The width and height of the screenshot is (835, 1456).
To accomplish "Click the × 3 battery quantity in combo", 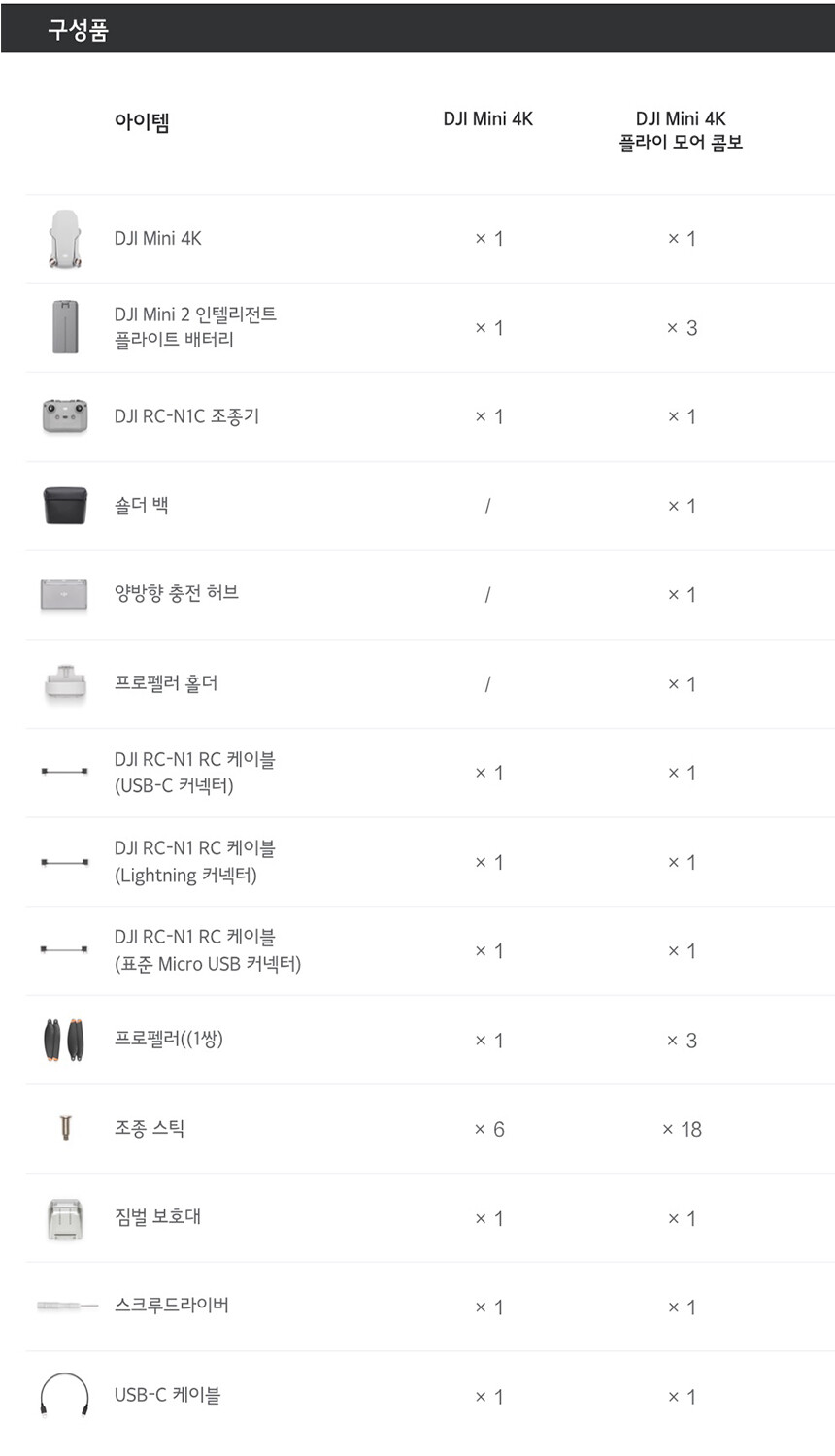I will (x=682, y=328).
